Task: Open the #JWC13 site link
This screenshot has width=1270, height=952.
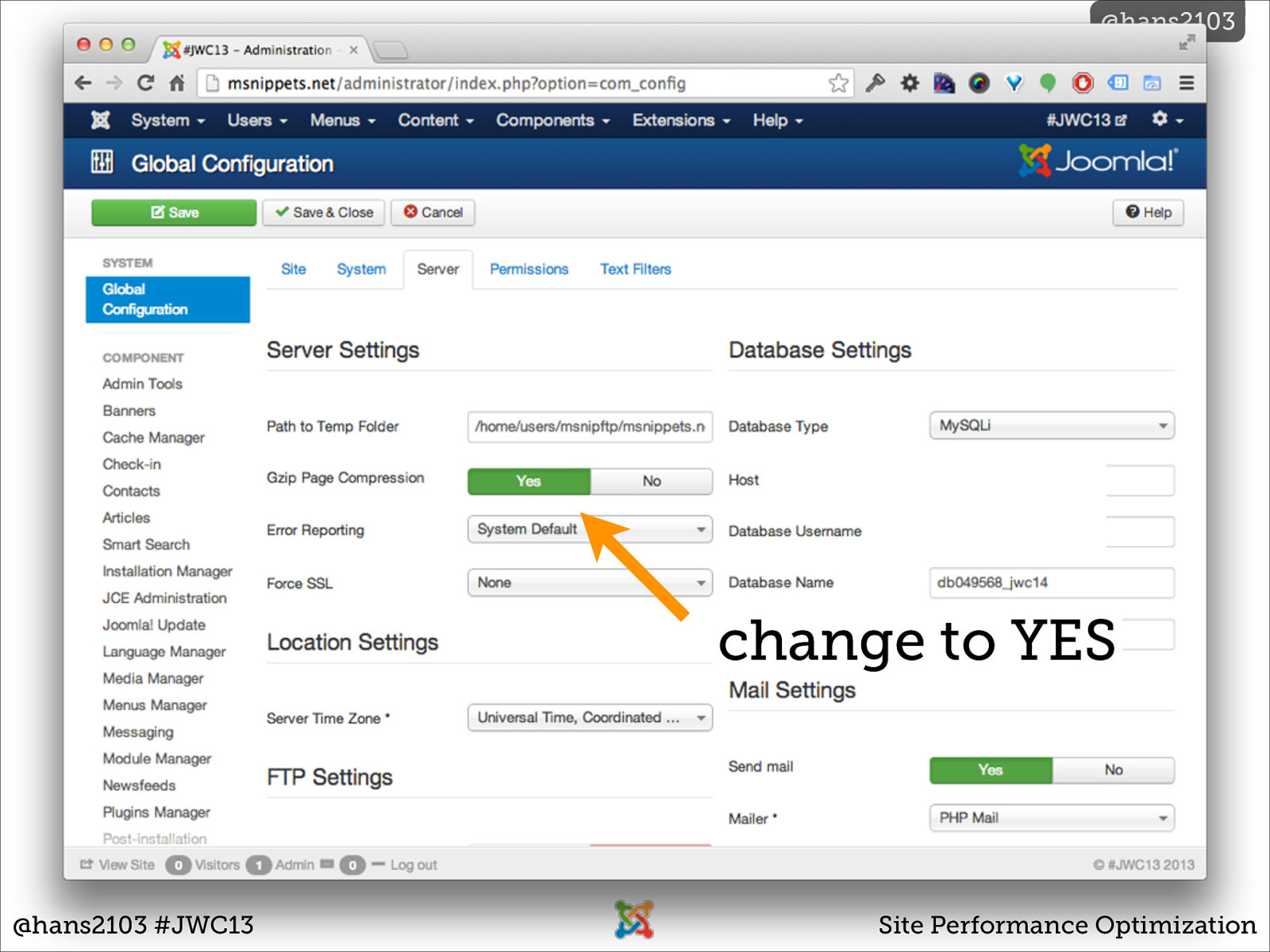Action: [1086, 120]
